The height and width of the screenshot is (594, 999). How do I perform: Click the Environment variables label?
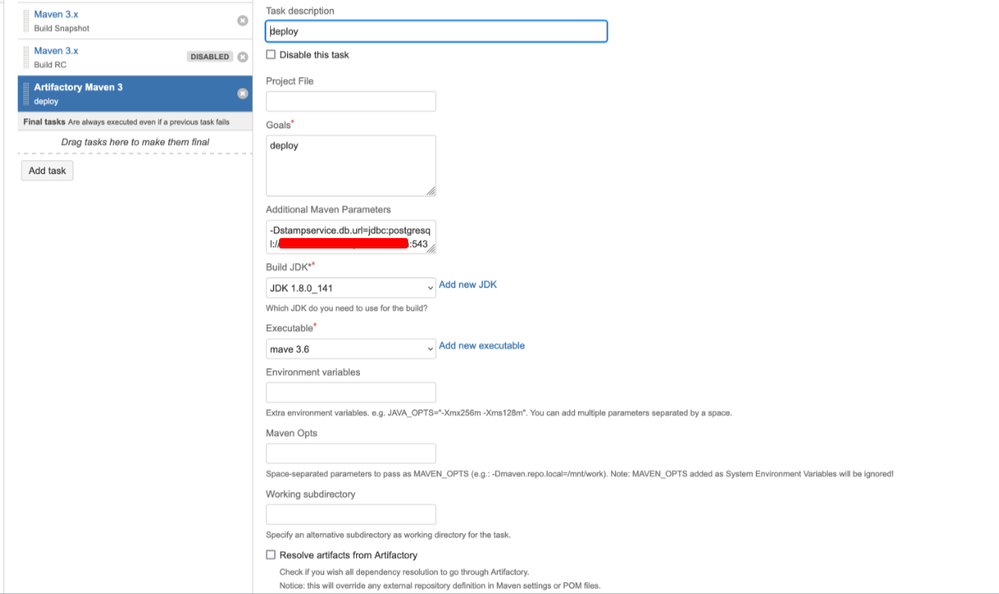[x=313, y=372]
